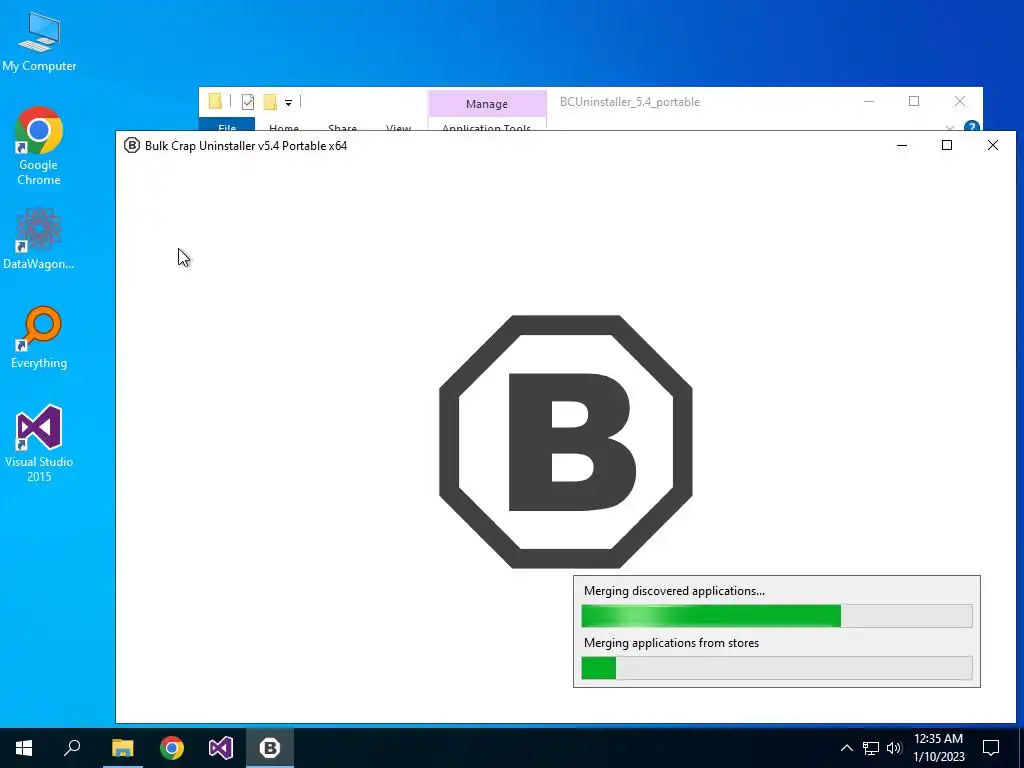The height and width of the screenshot is (768, 1024).
Task: Maximize the Bulk Crap Uninstaller window
Action: pos(947,145)
